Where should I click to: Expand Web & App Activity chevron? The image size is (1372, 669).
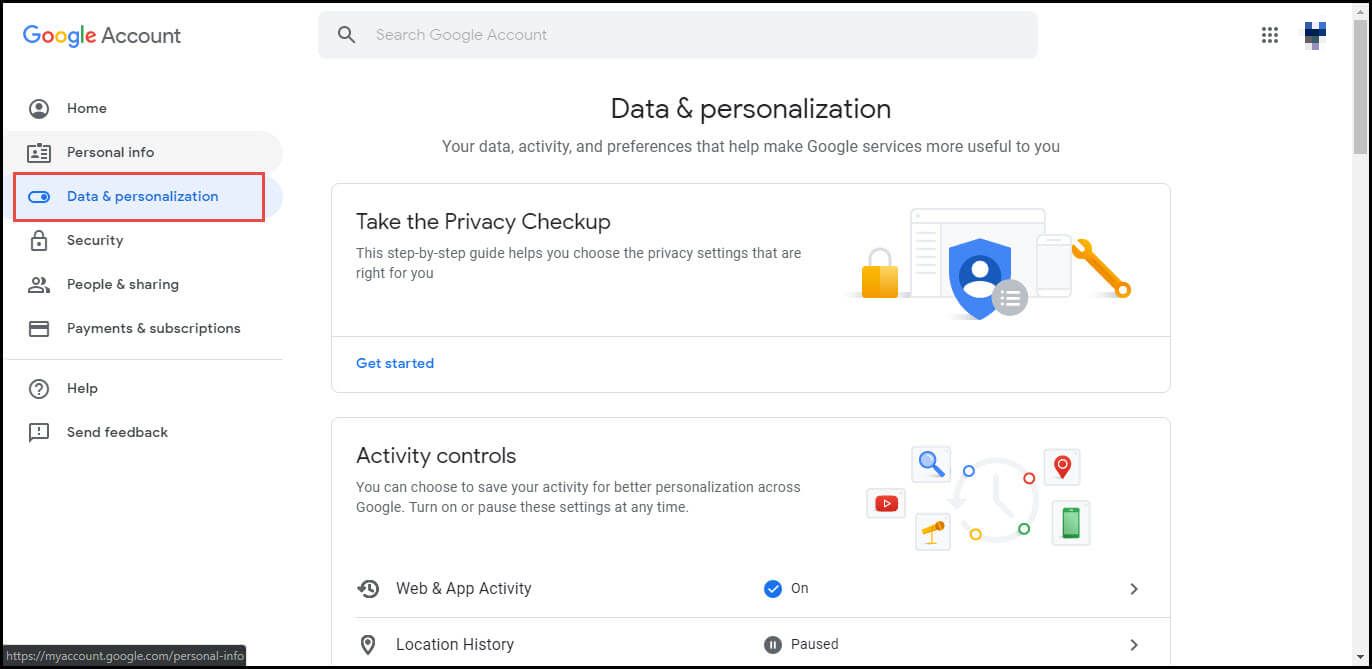(1134, 589)
